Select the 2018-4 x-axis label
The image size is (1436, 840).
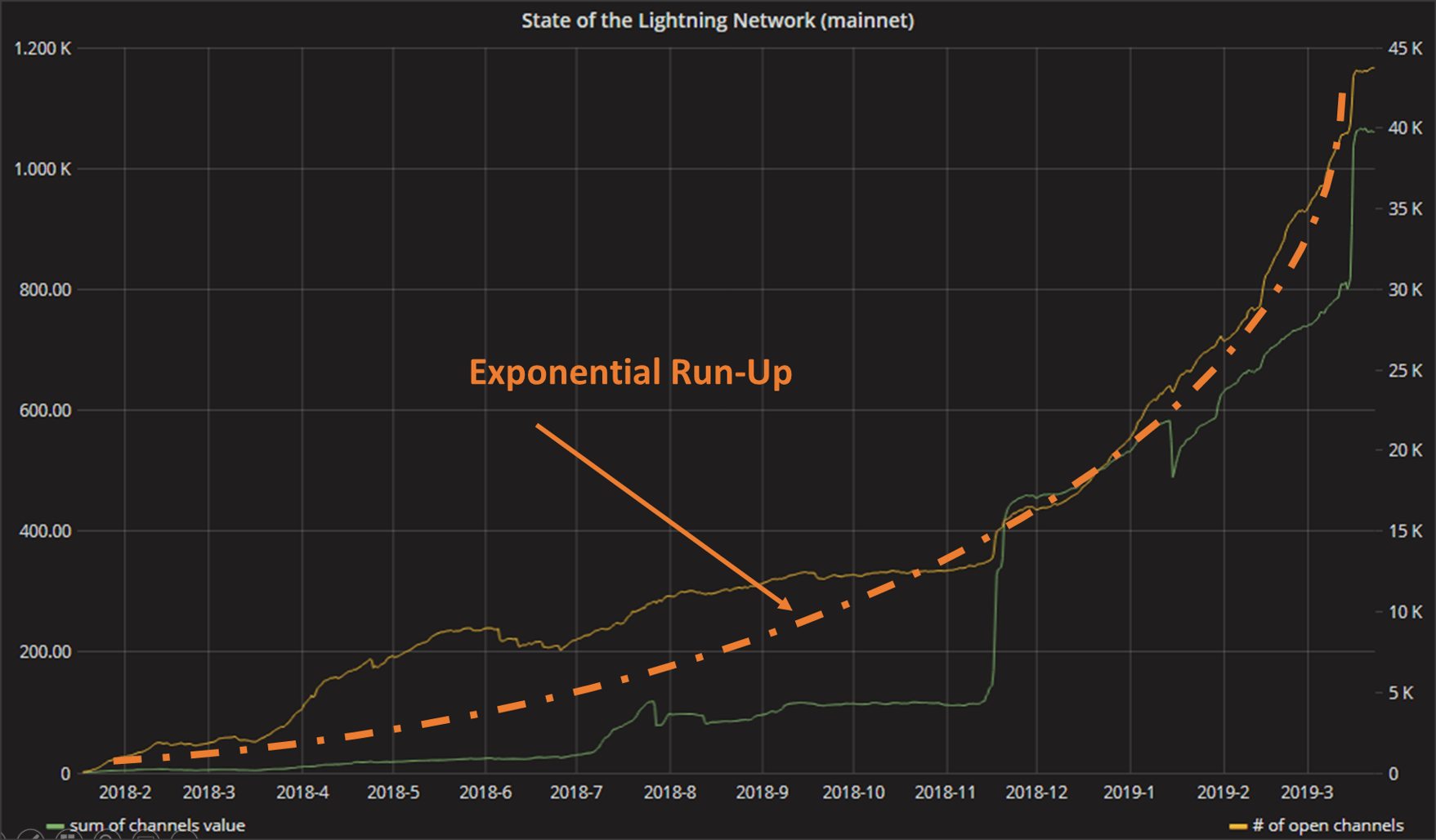coord(302,792)
